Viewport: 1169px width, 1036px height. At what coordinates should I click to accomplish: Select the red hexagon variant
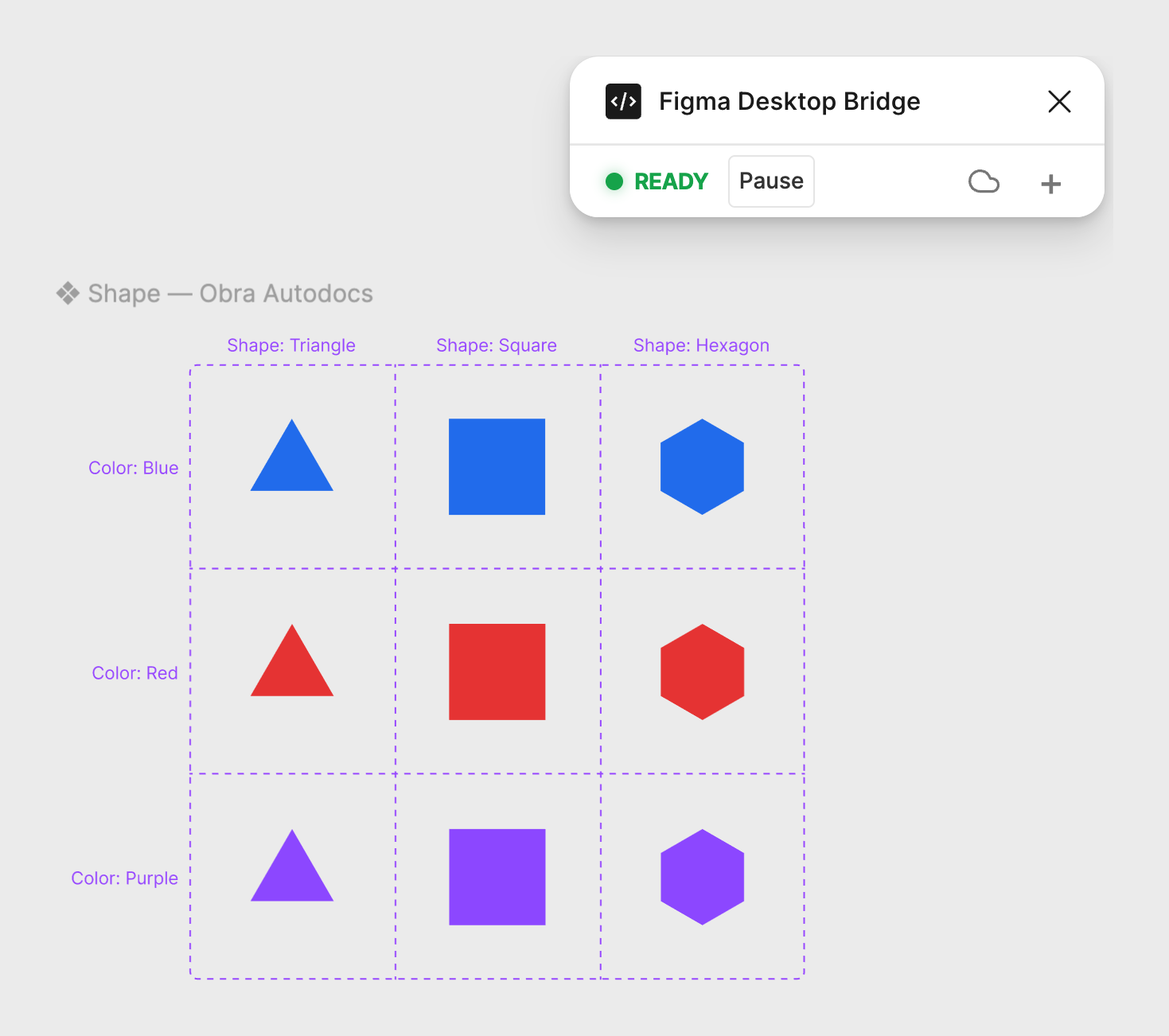coord(702,672)
